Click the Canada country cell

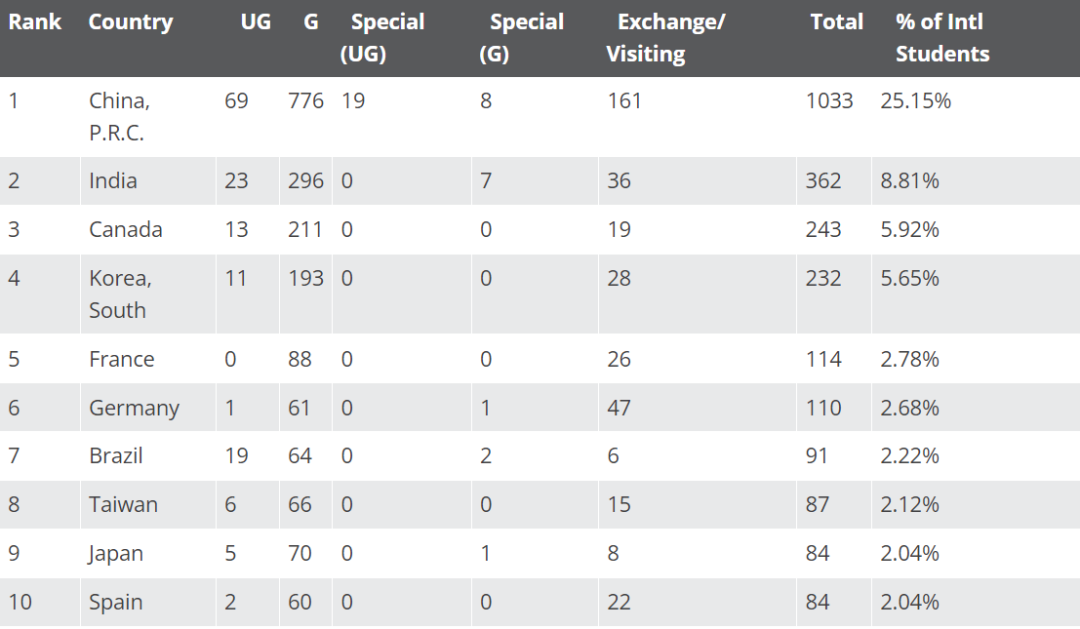125,230
